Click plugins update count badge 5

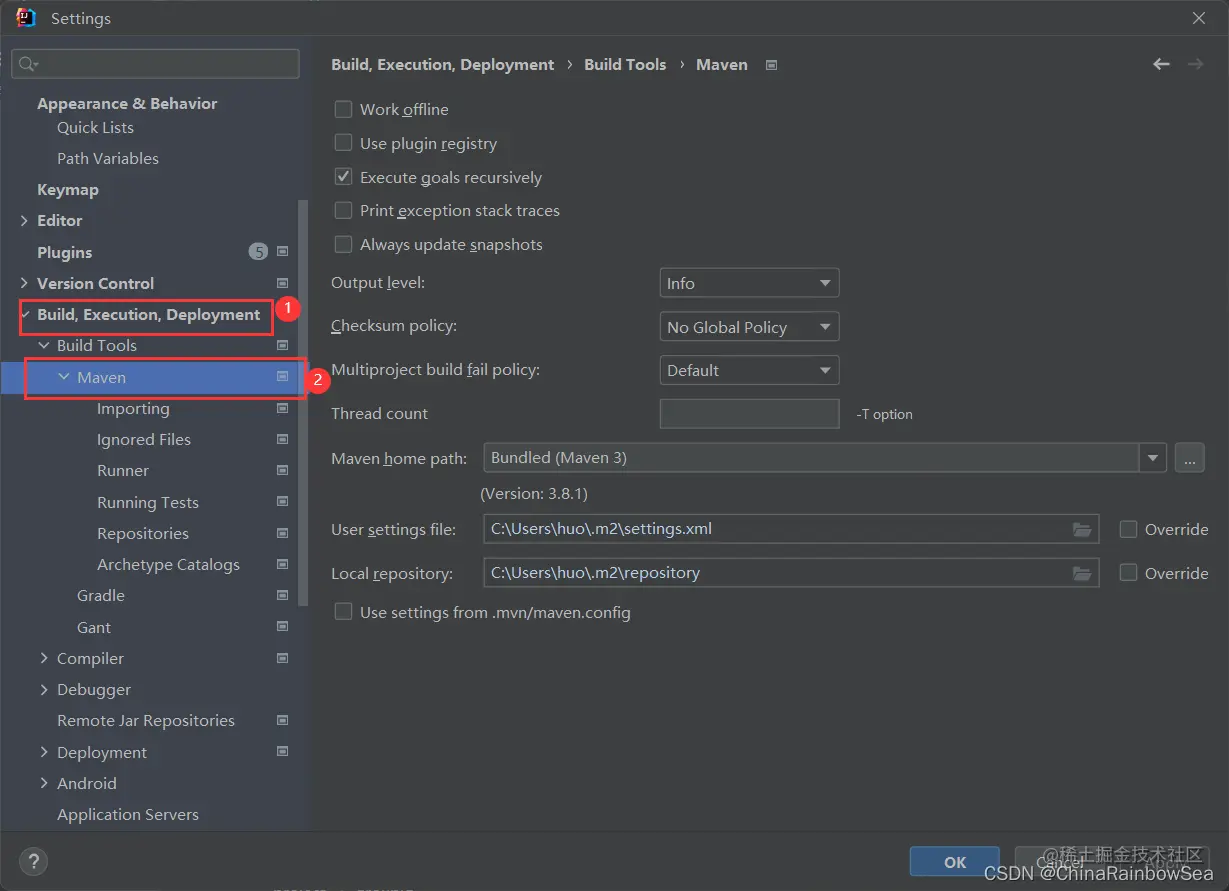[258, 252]
